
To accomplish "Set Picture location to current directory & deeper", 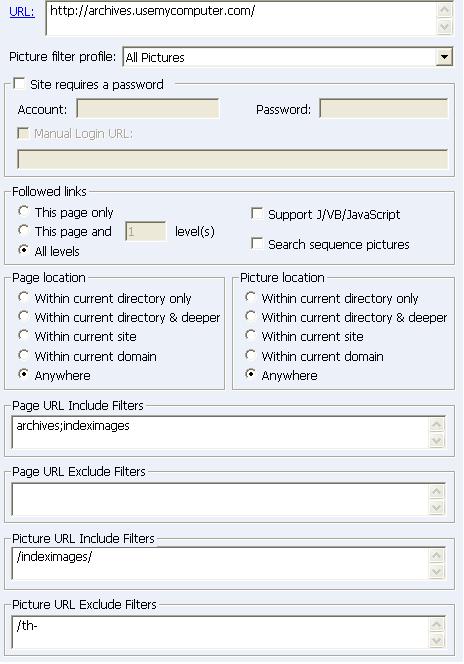I will click(251, 317).
